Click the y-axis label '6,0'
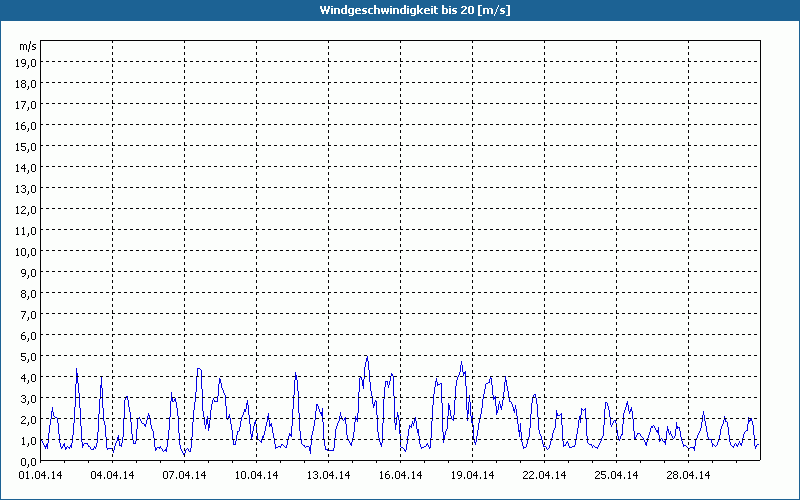800x500 pixels. pos(29,336)
